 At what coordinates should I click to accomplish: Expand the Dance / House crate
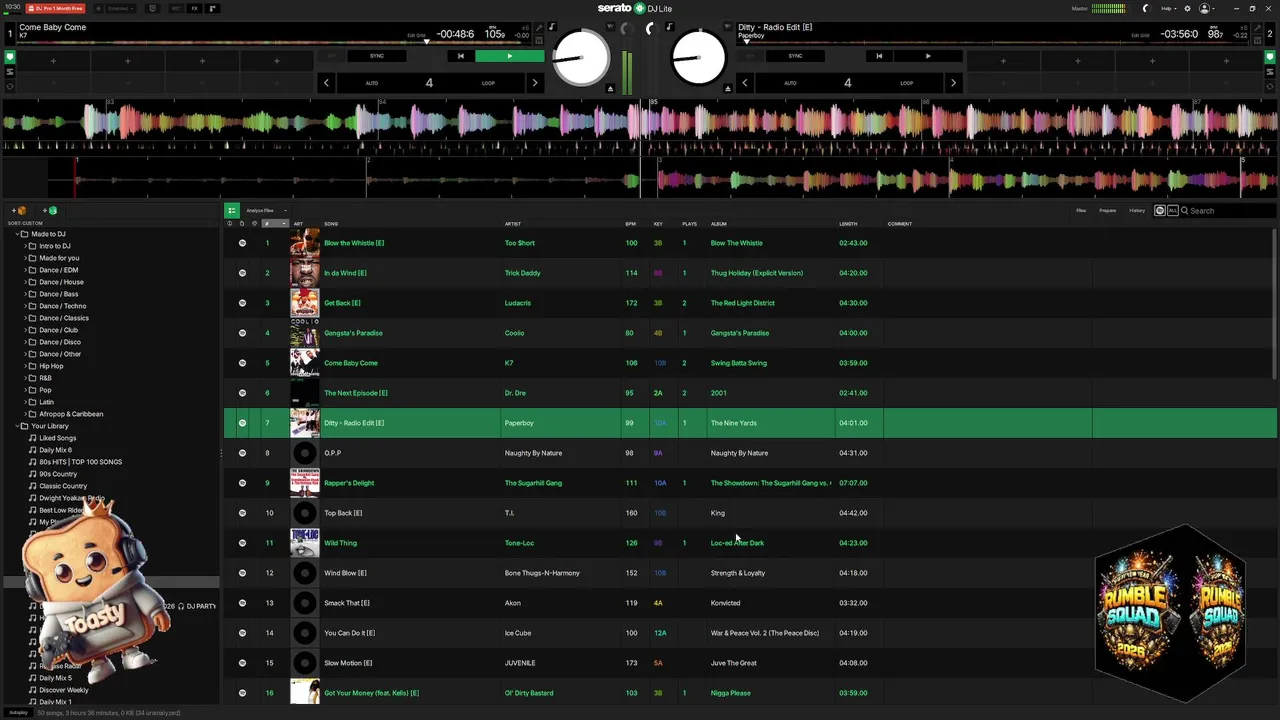pyautogui.click(x=25, y=282)
